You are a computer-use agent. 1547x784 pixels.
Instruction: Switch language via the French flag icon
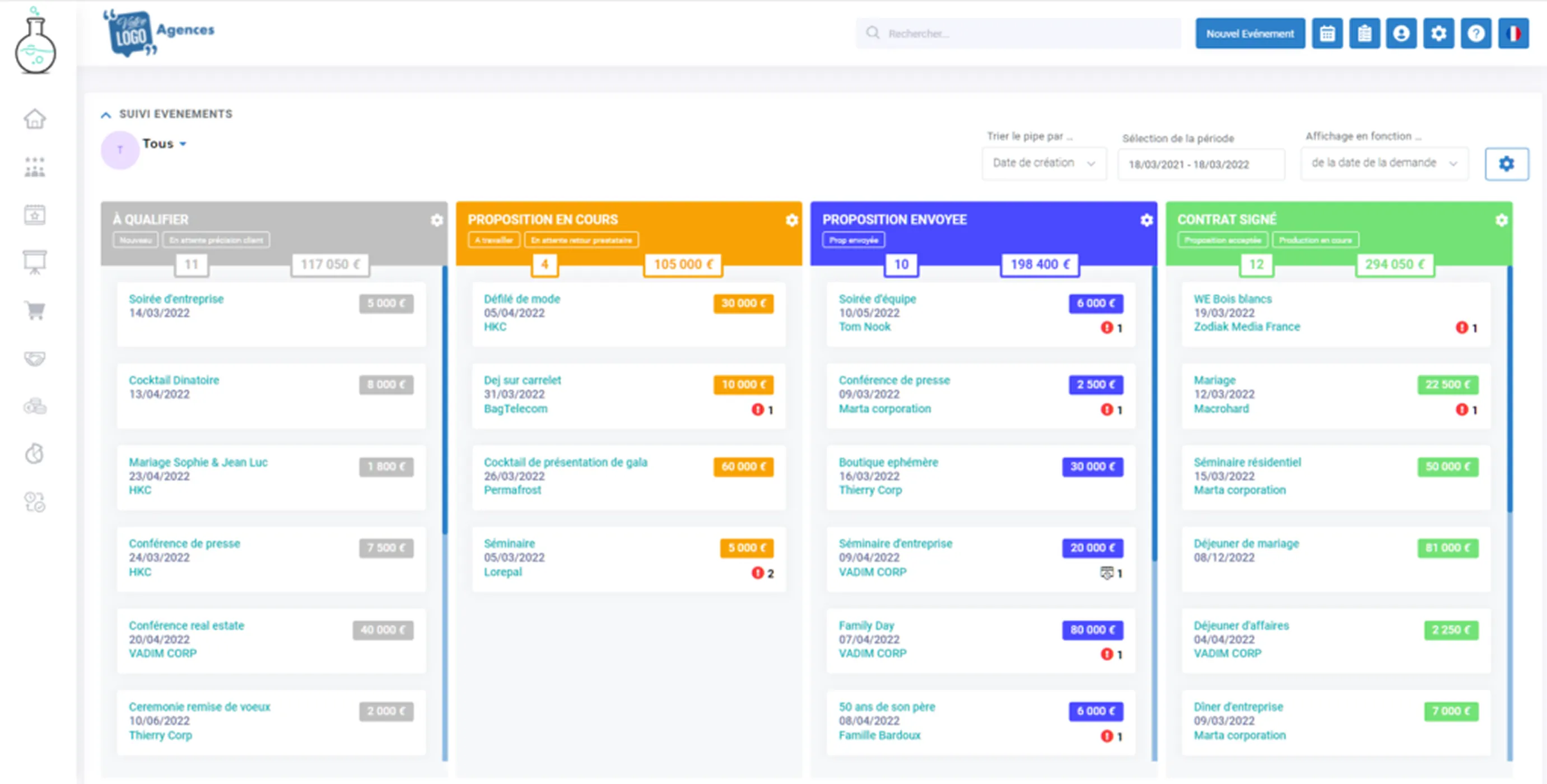(x=1514, y=34)
